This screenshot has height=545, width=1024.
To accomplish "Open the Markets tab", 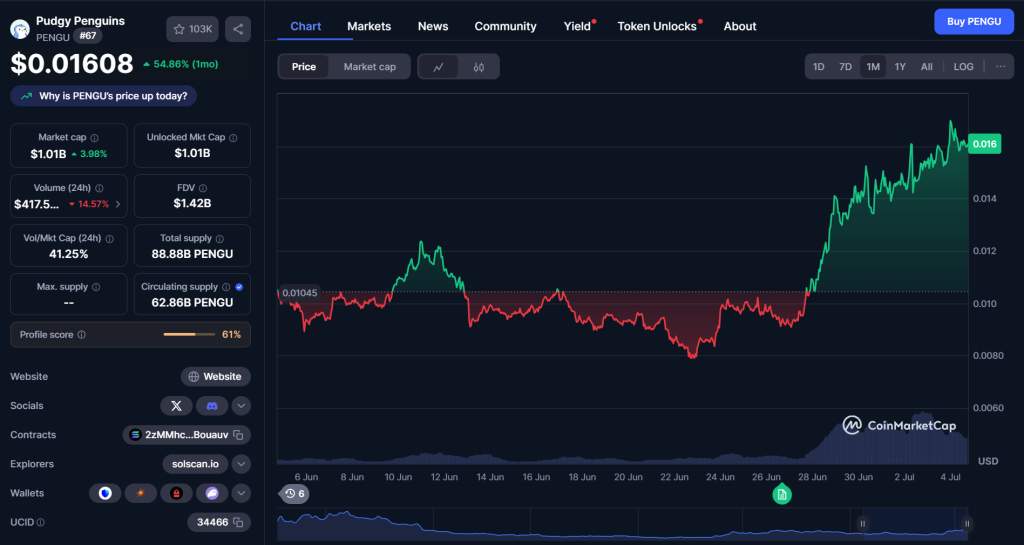I will 369,26.
